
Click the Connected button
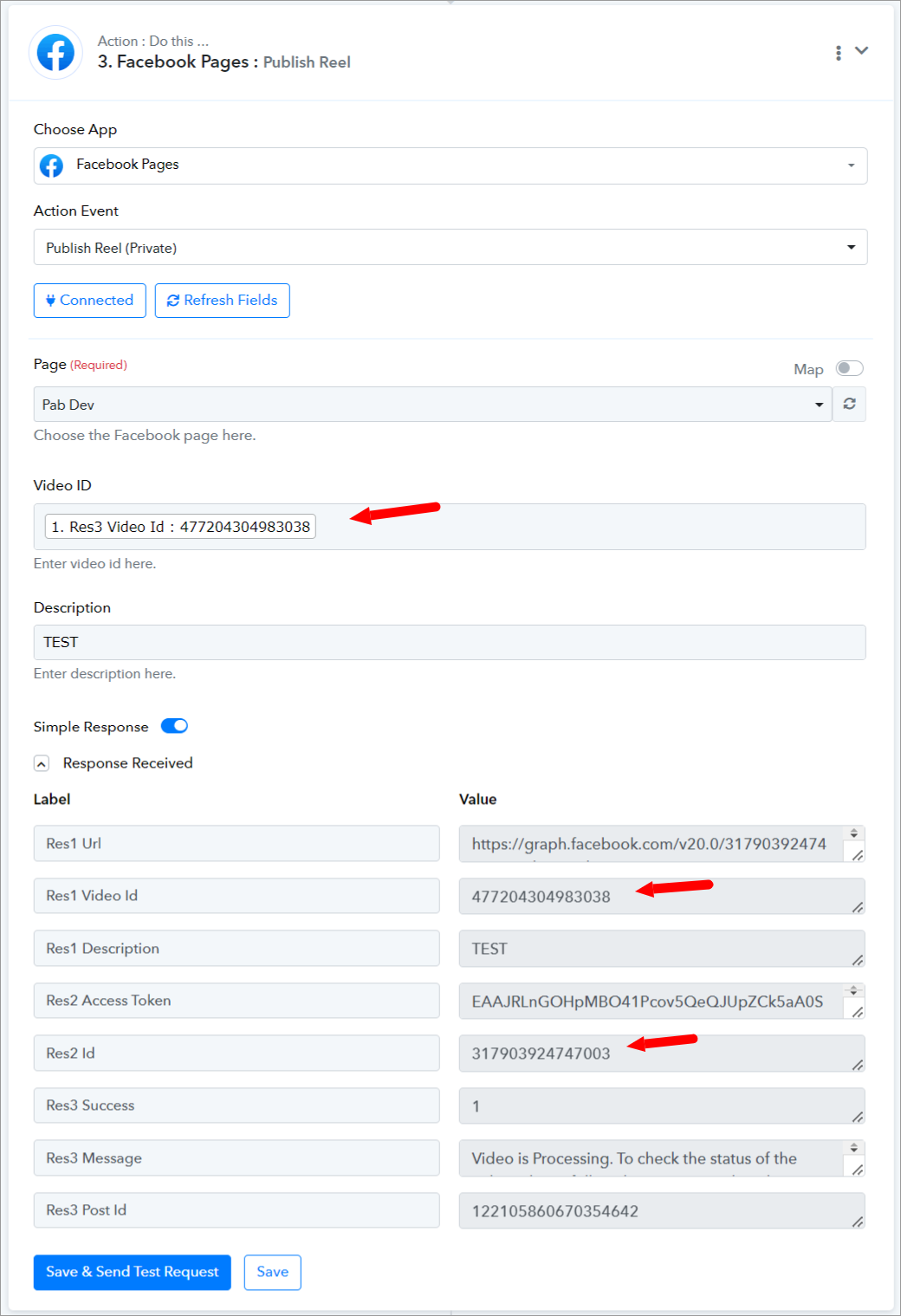point(90,301)
